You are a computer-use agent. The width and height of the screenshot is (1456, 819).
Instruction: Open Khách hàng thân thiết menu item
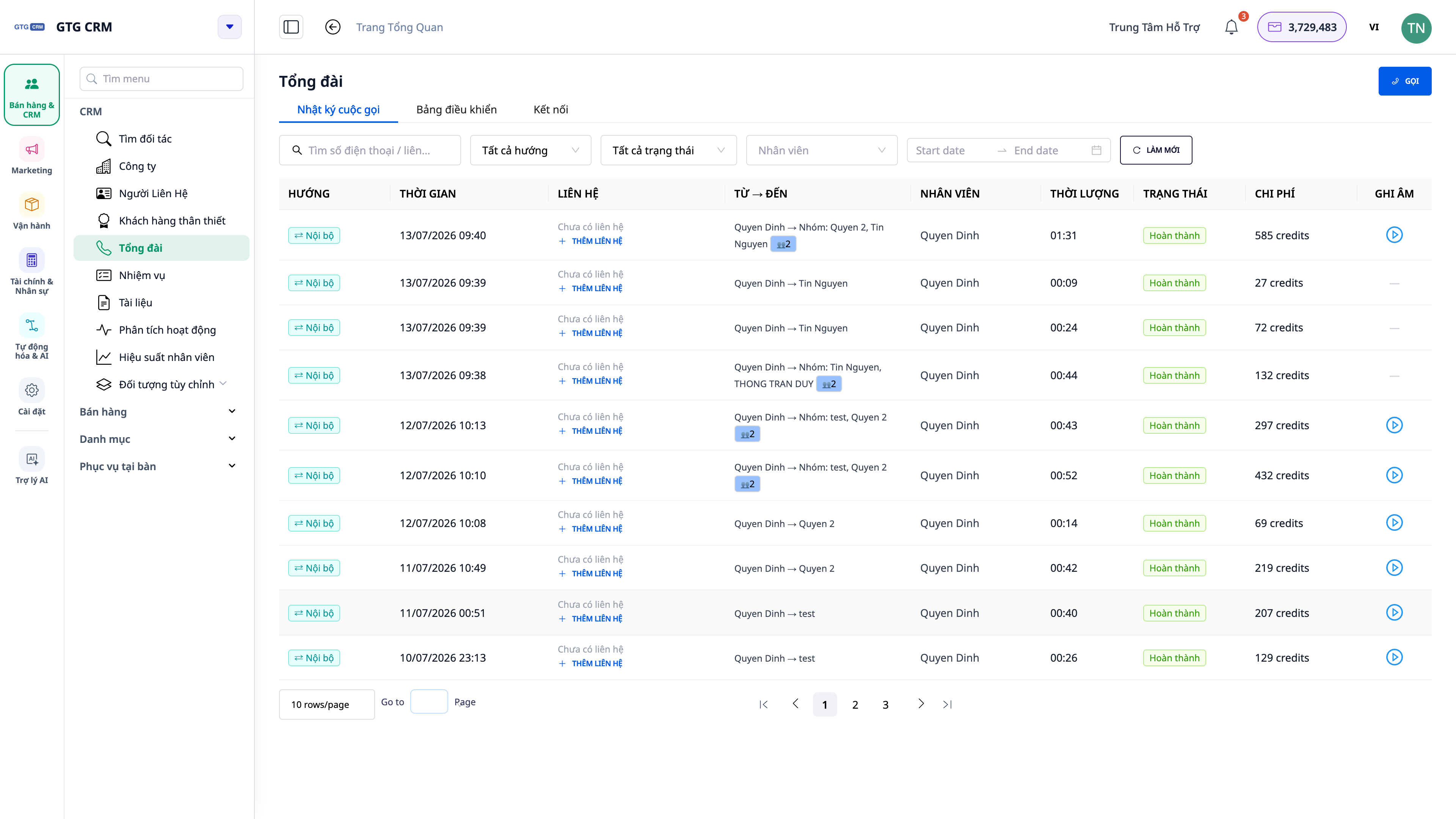point(161,221)
